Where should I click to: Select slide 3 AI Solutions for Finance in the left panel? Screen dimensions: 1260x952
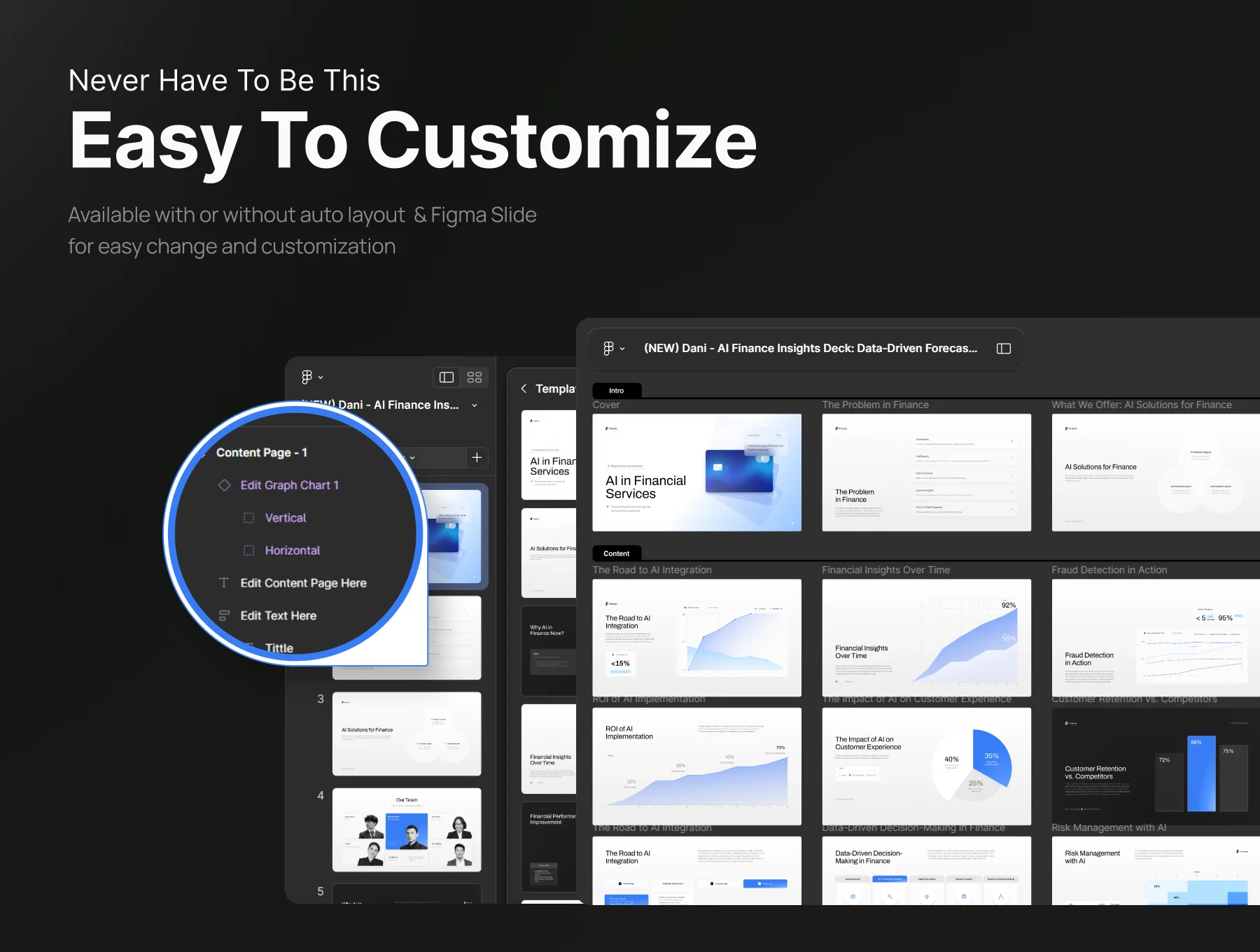407,734
